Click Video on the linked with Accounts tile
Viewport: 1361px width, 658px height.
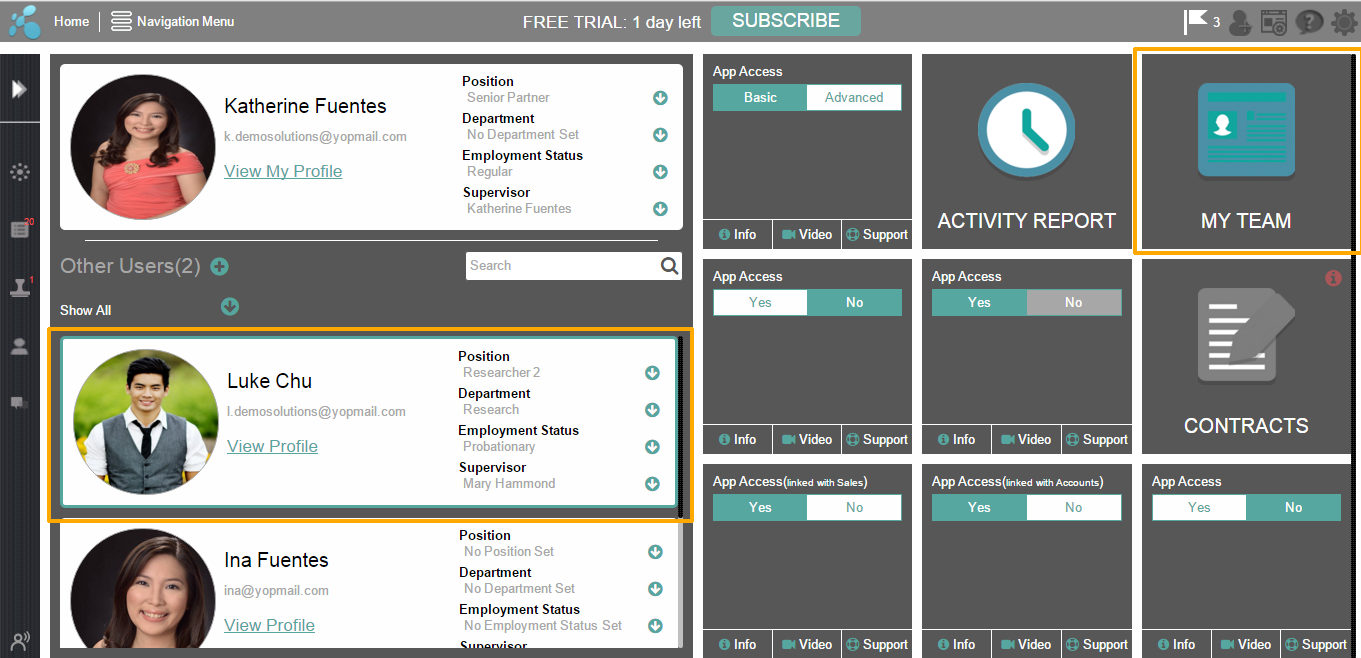click(x=1026, y=644)
